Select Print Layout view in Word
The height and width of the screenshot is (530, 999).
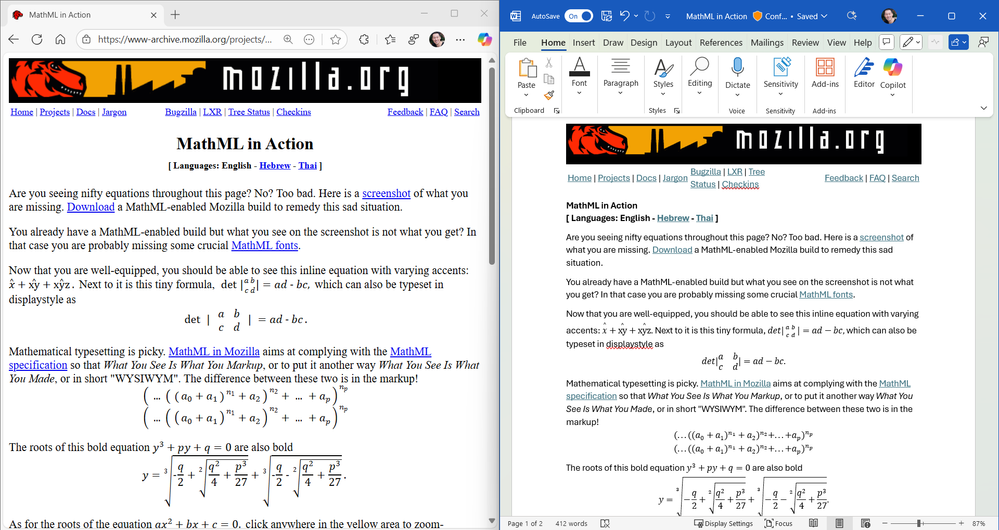pyautogui.click(x=839, y=523)
